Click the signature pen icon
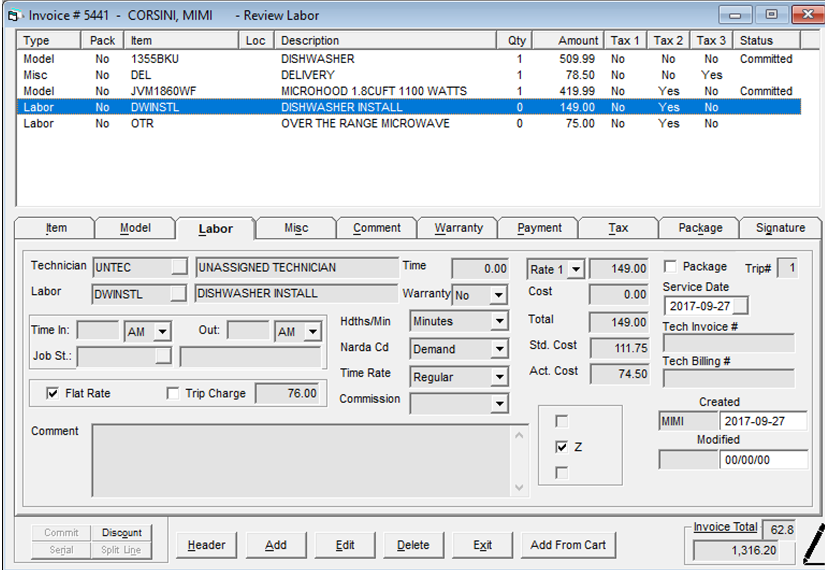 tap(814, 544)
